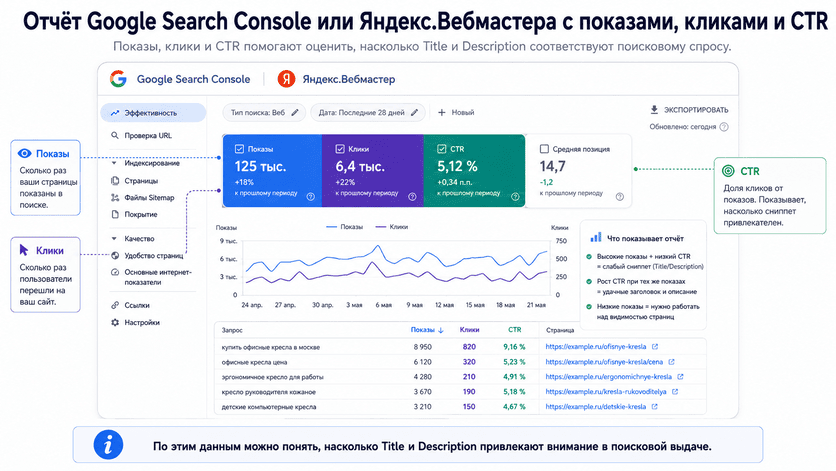The image size is (836, 471).
Task: Enable the Средняя позиция checkbox
Action: pos(544,149)
